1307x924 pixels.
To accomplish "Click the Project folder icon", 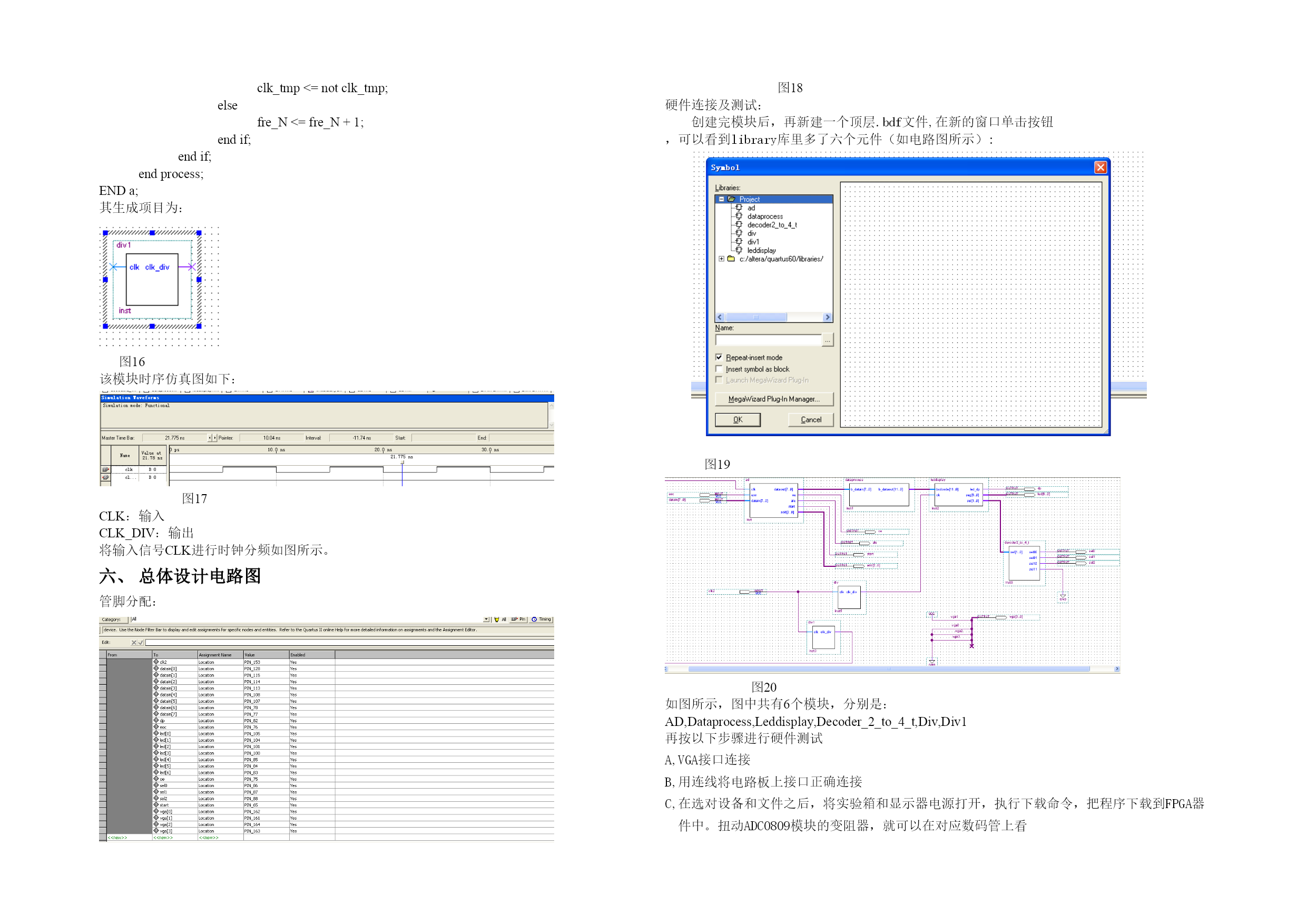I will pos(731,199).
